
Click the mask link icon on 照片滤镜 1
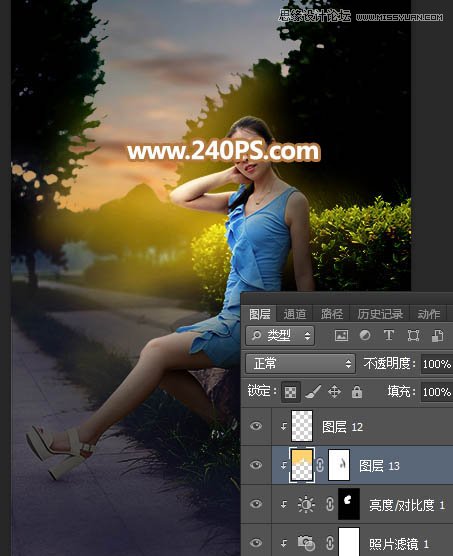[330, 543]
